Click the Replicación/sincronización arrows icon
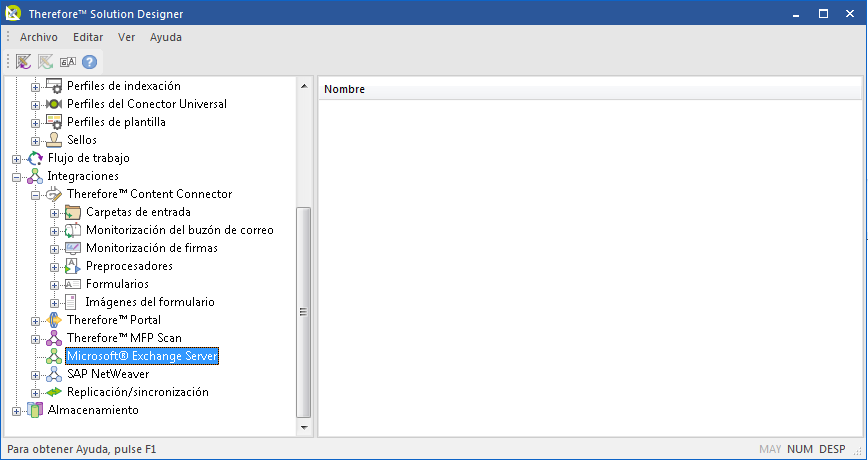868x461 pixels. (x=54, y=392)
